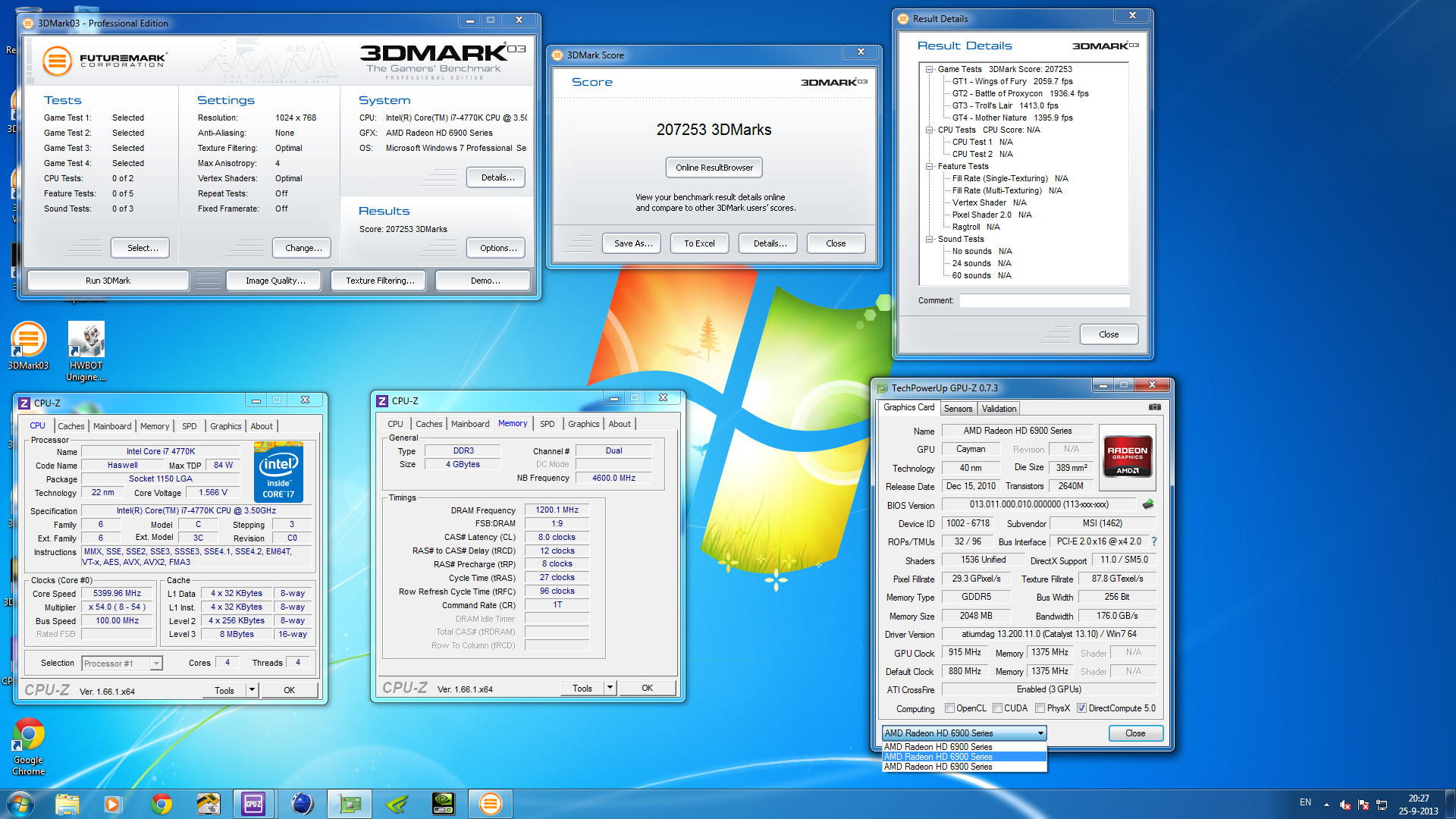Open the Windows Start menu orb
Viewport: 1456px width, 819px height.
(20, 804)
